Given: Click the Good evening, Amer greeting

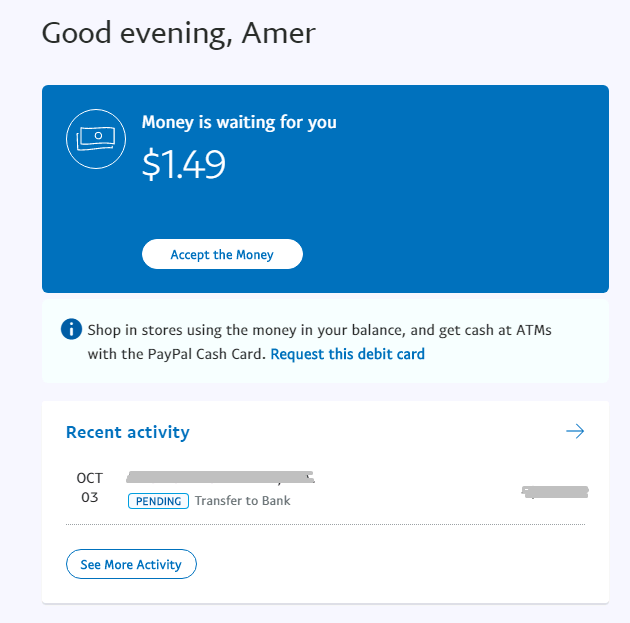Looking at the screenshot, I should pos(178,33).
